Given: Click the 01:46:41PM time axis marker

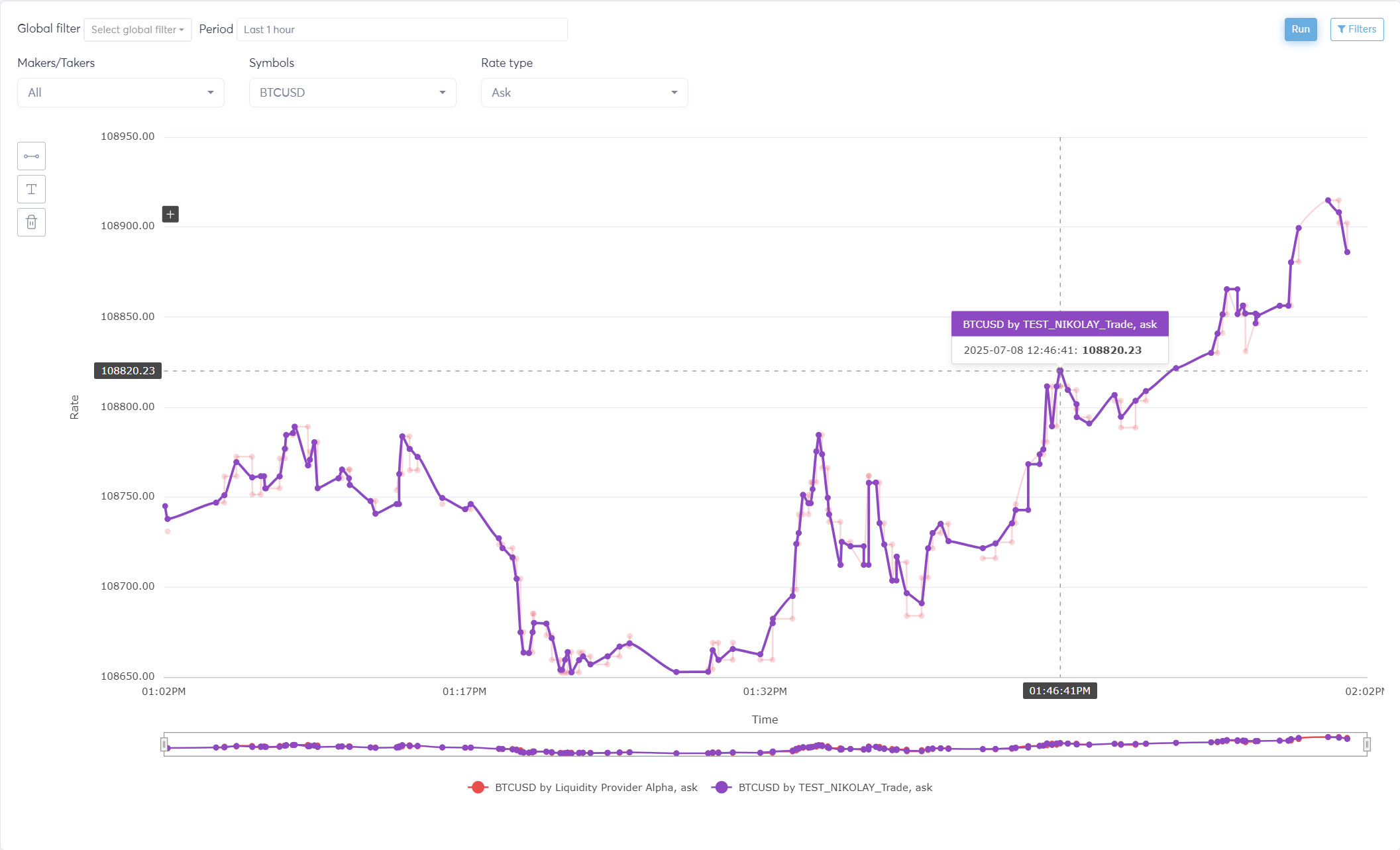Looking at the screenshot, I should point(1059,691).
